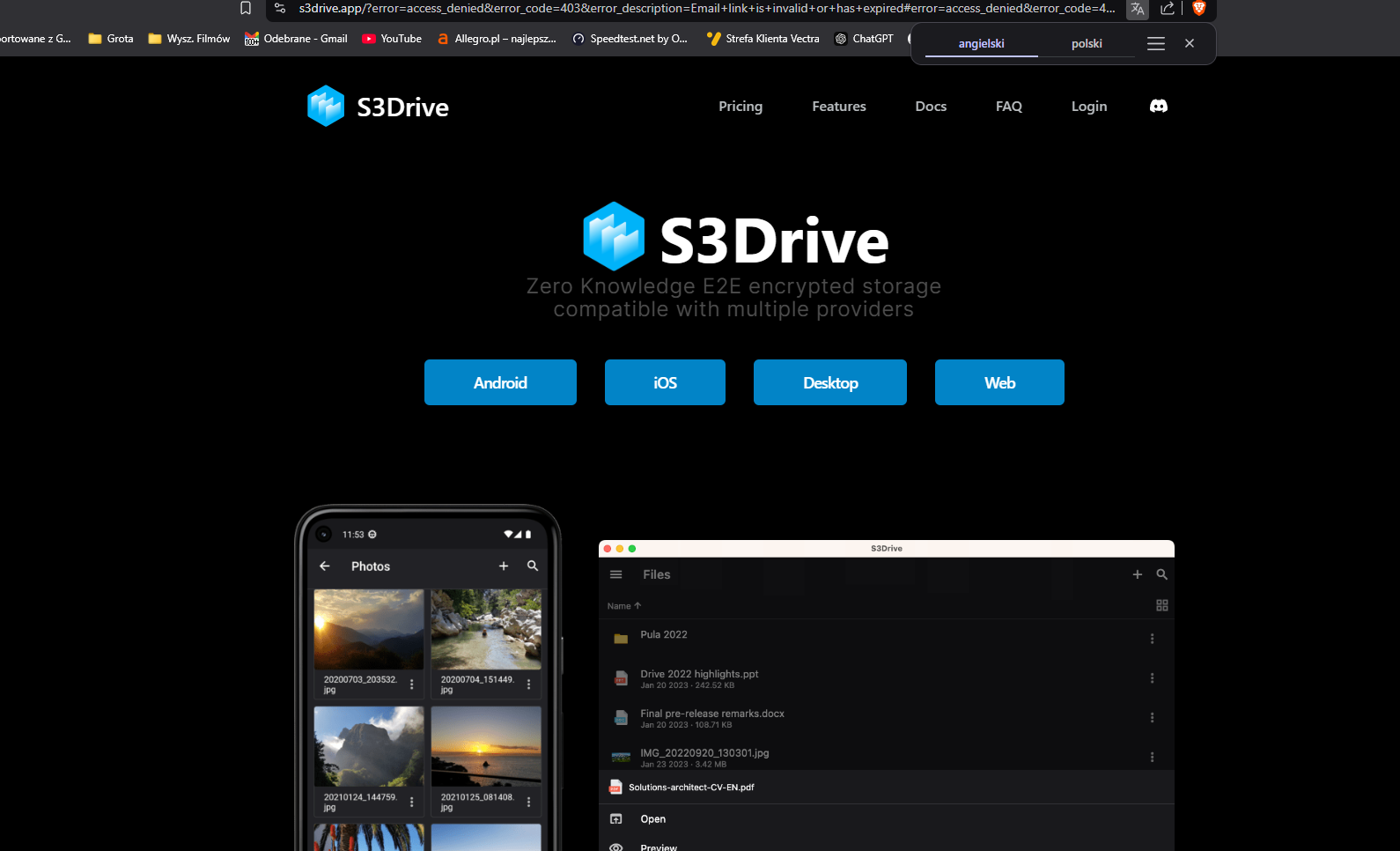Click the Android download button
This screenshot has width=1400, height=851.
click(500, 382)
